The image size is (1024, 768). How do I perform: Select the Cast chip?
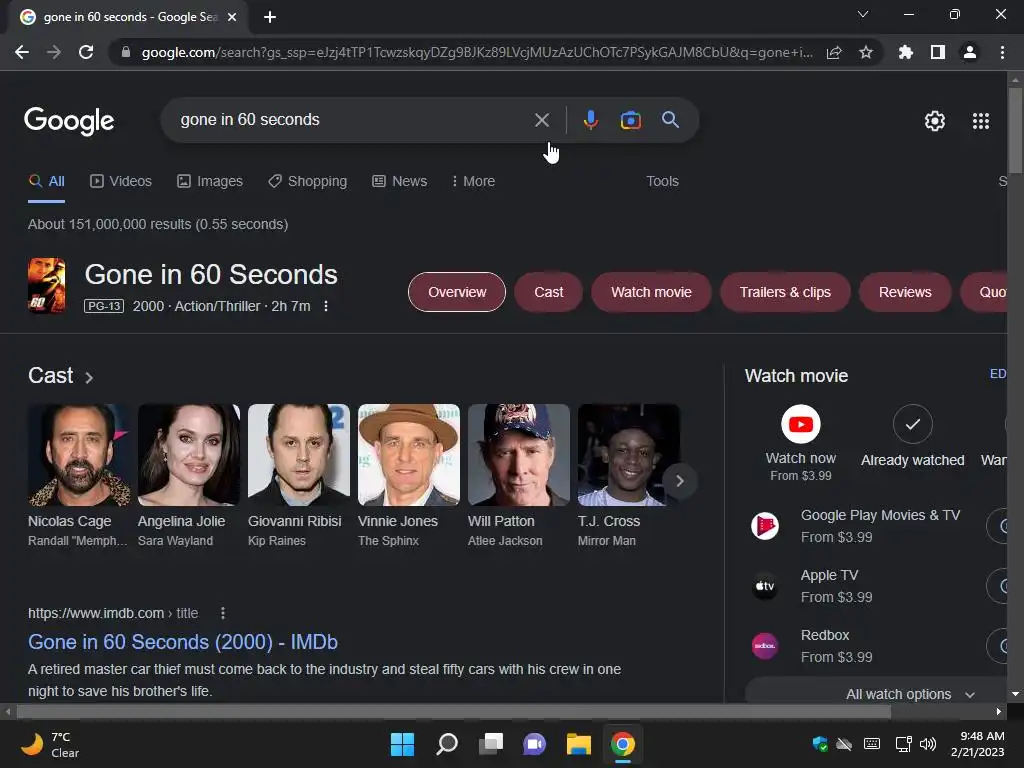[549, 292]
